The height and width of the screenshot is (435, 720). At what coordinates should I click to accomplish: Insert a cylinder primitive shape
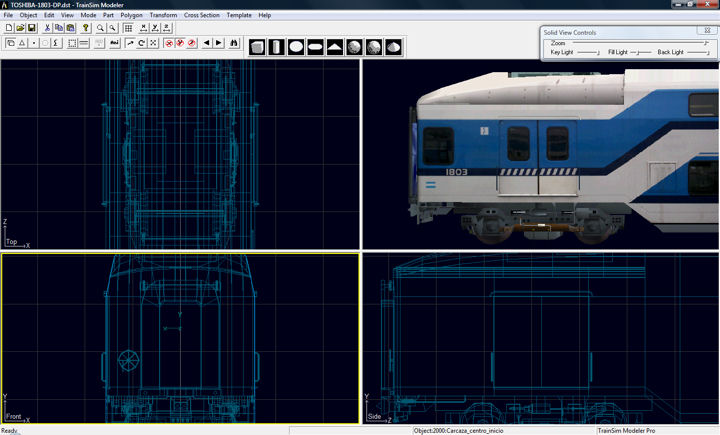[x=276, y=47]
